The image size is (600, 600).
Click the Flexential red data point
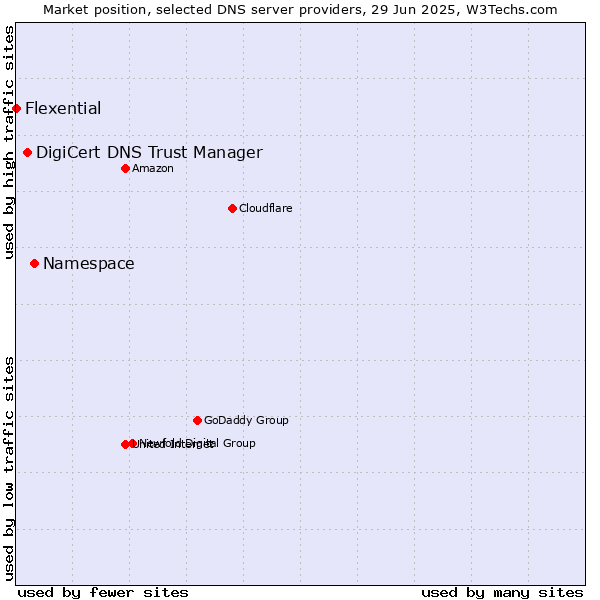pyautogui.click(x=16, y=109)
